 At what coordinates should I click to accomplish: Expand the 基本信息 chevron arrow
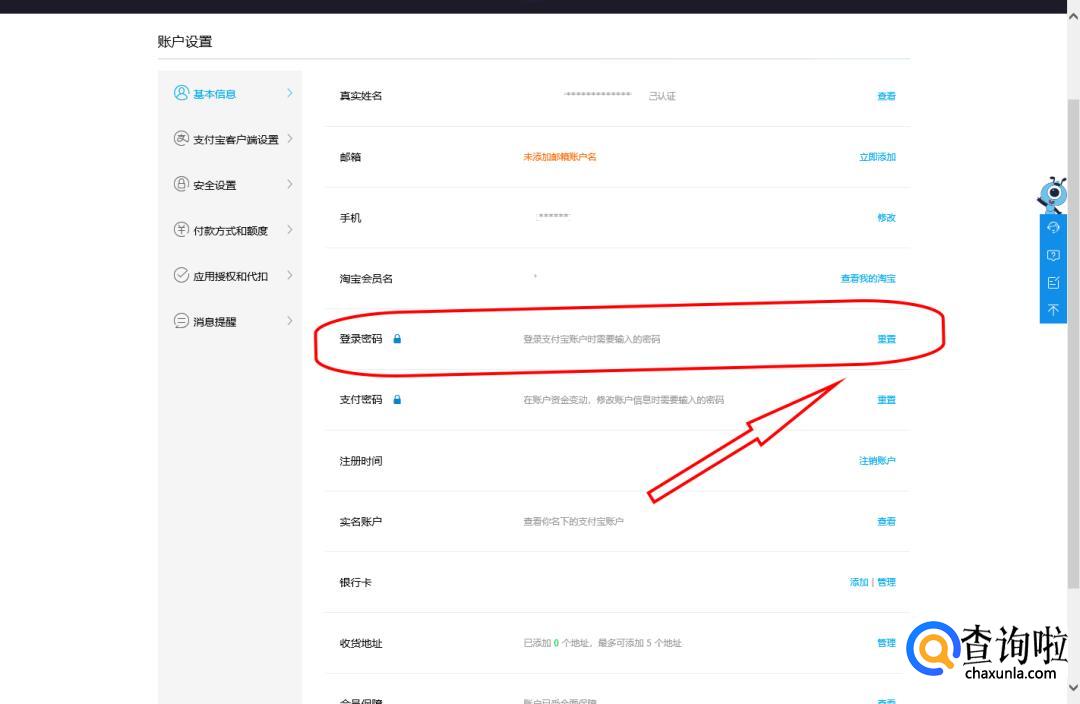click(x=289, y=93)
